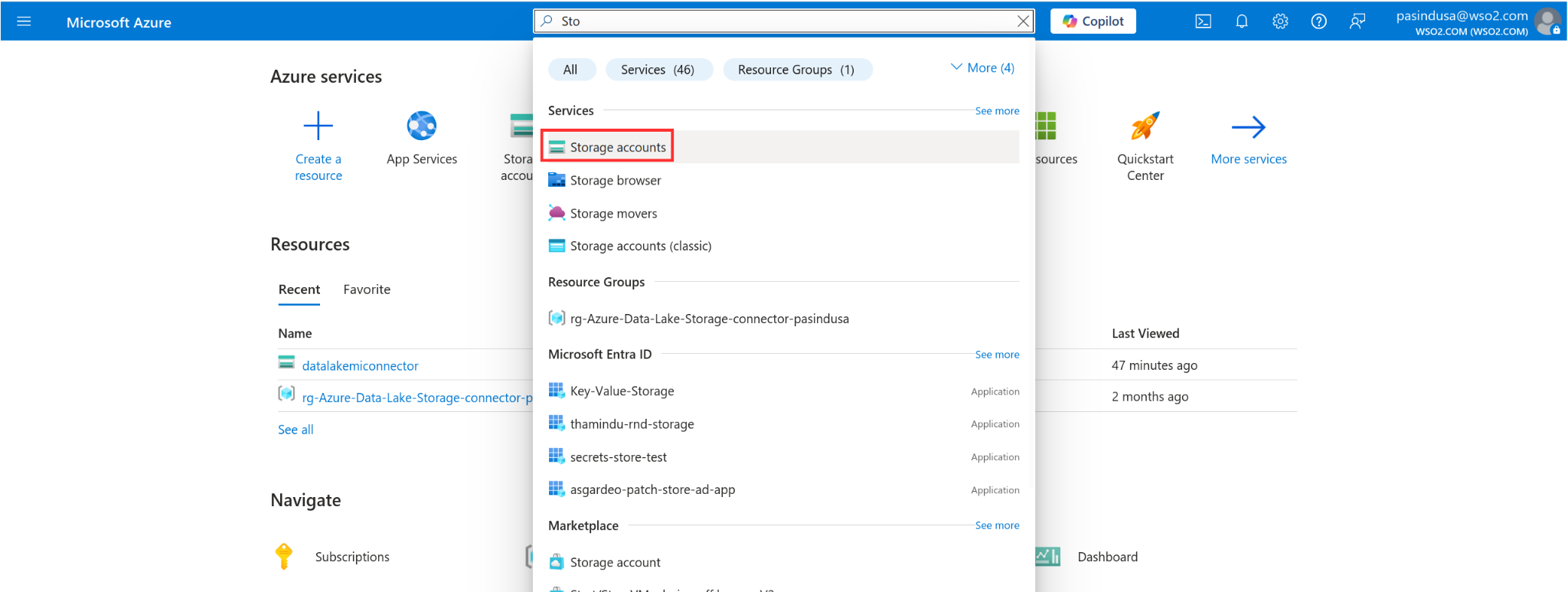Open the account avatar menu
Screen dimensions: 1568x592
1547,21
